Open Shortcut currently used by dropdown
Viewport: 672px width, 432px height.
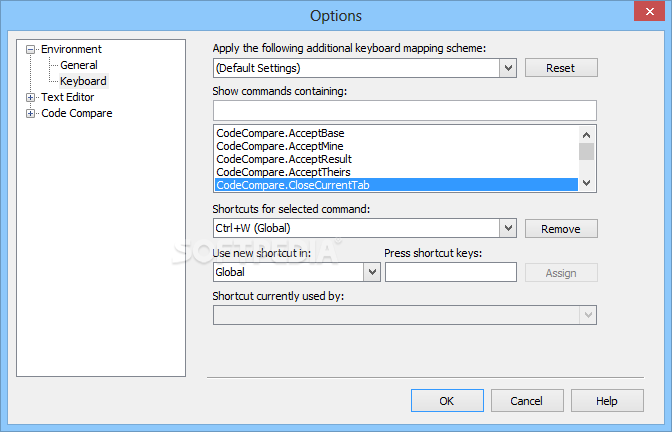[x=588, y=315]
